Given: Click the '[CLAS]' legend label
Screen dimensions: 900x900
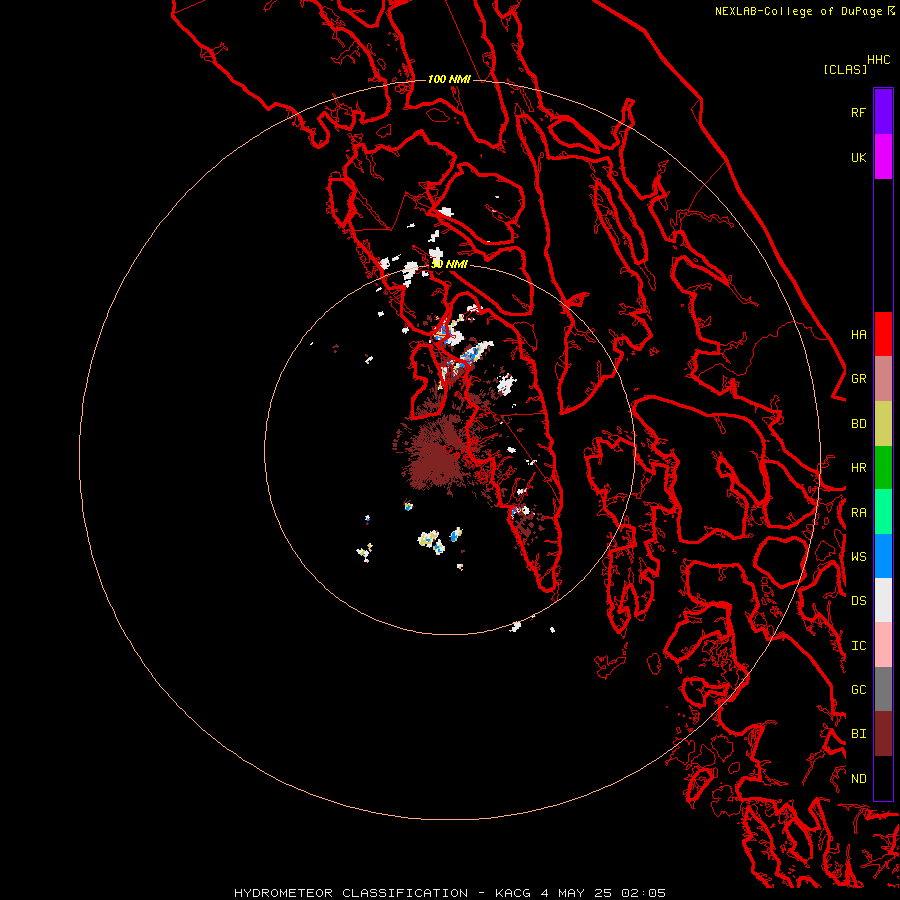Looking at the screenshot, I should click(x=845, y=69).
